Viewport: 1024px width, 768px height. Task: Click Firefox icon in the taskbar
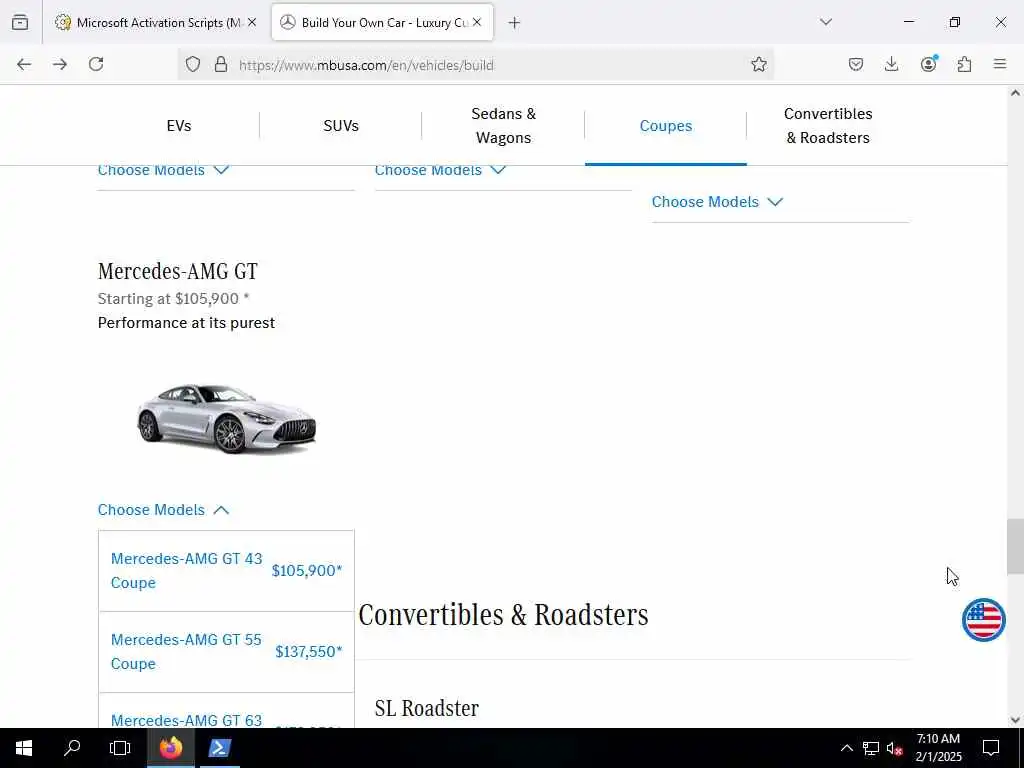170,748
